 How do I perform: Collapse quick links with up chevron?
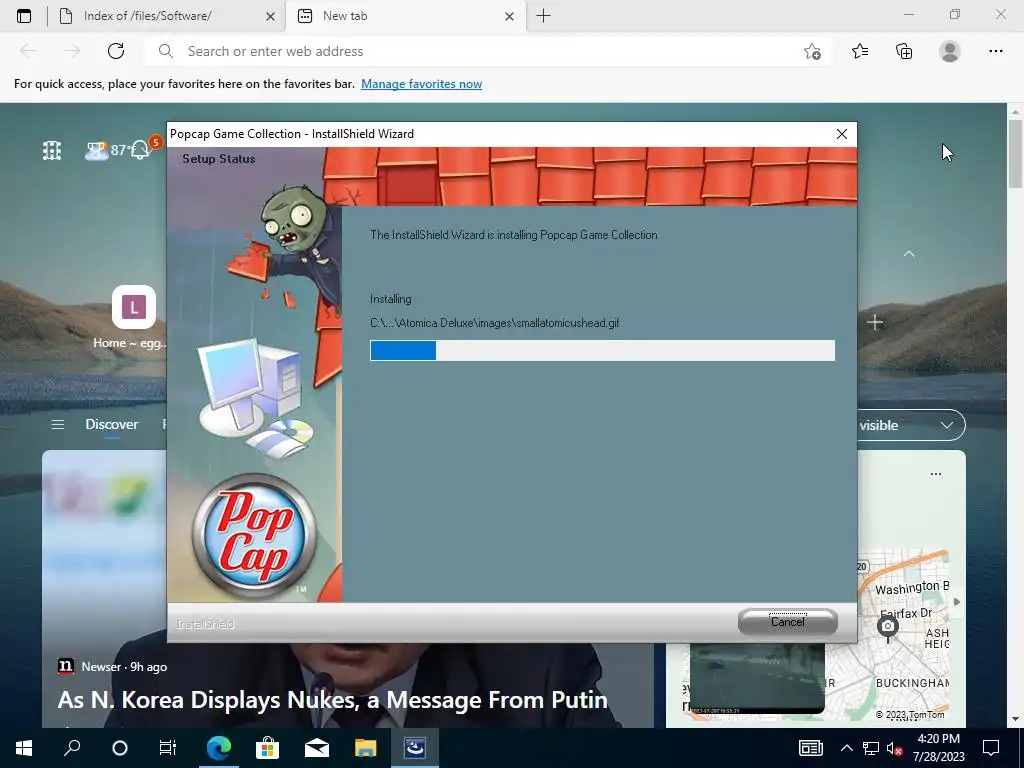[x=908, y=253]
